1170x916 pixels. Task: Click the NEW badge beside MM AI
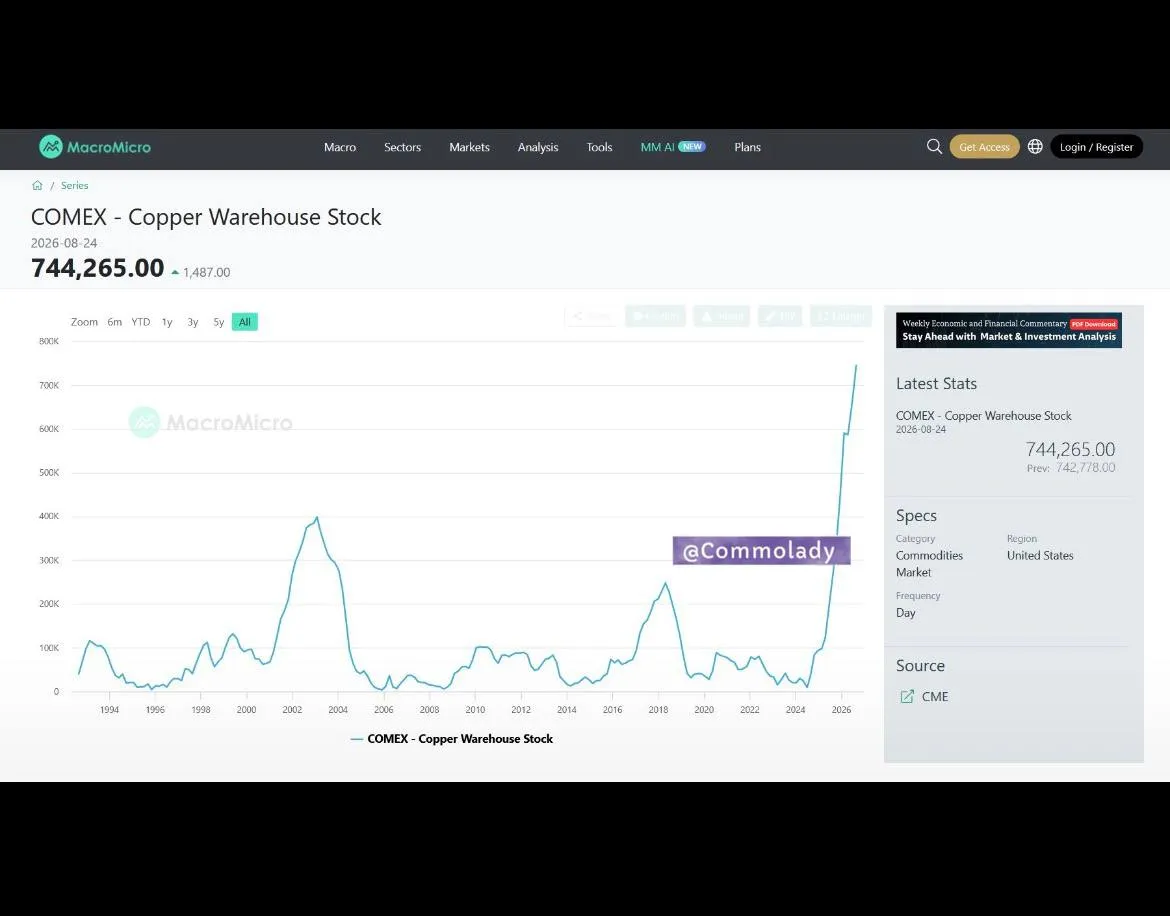click(692, 146)
